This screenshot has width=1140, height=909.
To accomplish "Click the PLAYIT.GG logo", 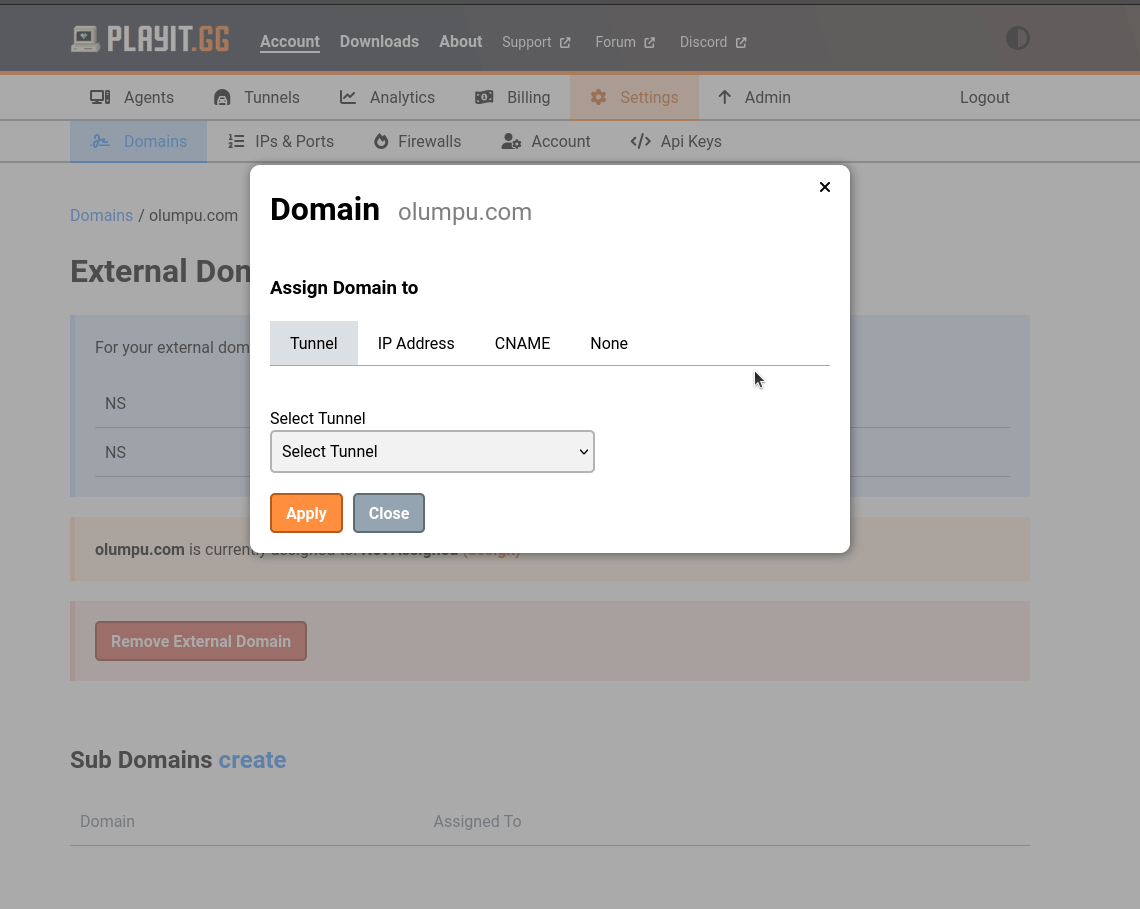I will coord(150,38).
